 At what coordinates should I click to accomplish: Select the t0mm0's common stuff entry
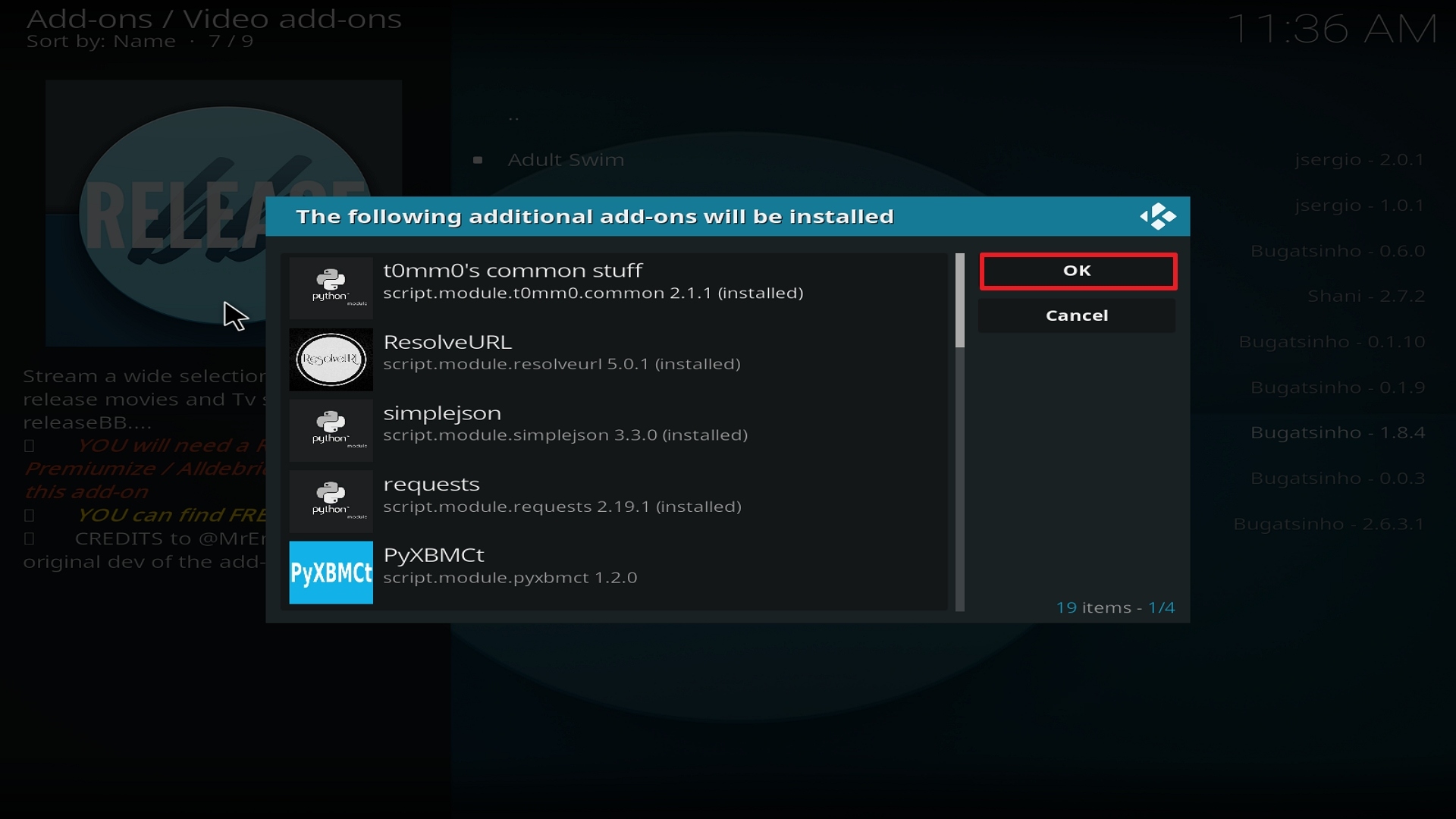614,288
